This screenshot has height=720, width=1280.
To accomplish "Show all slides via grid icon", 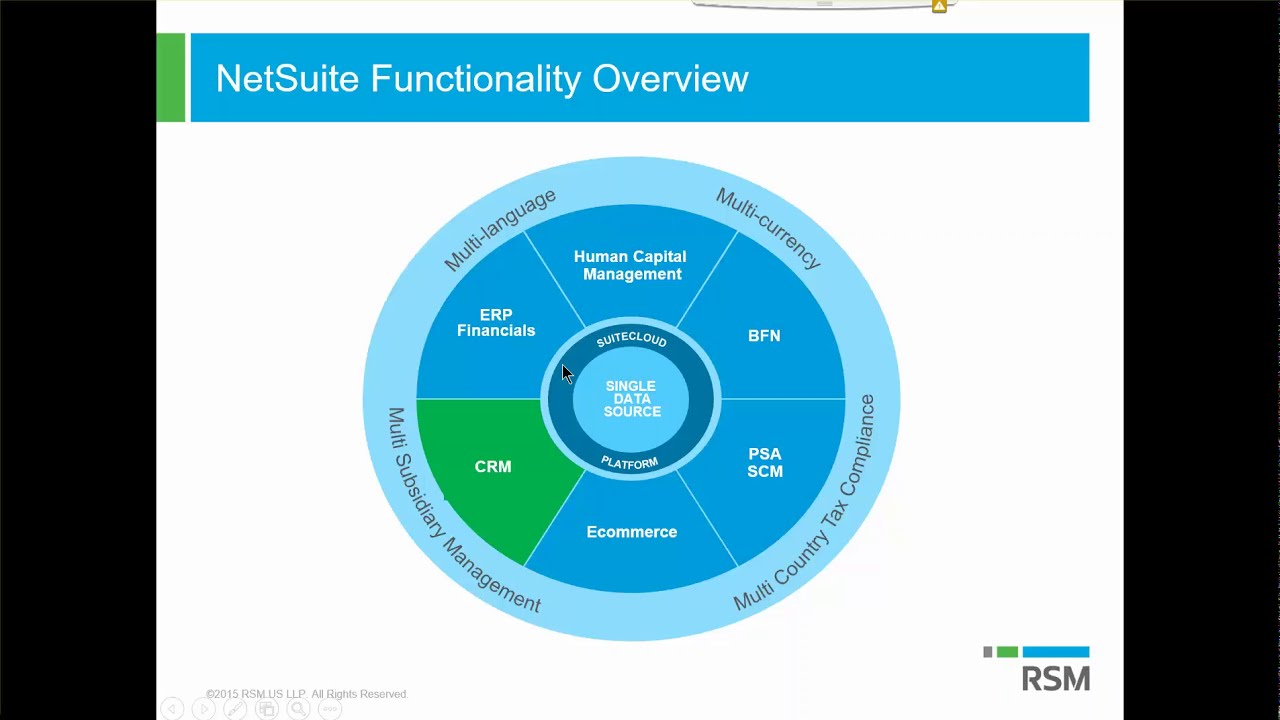I will click(266, 709).
